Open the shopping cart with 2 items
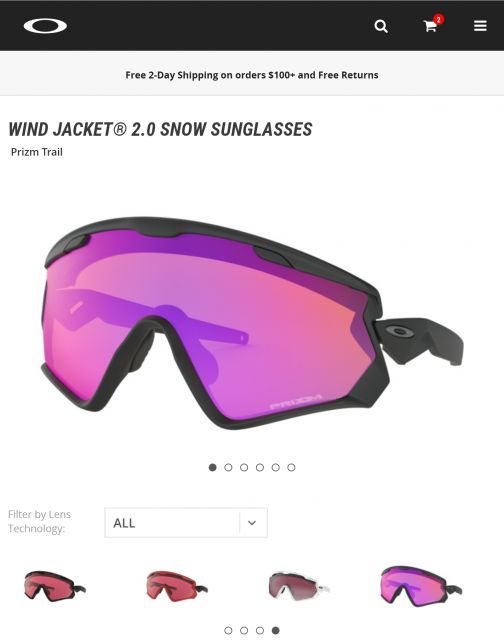 pyautogui.click(x=431, y=27)
